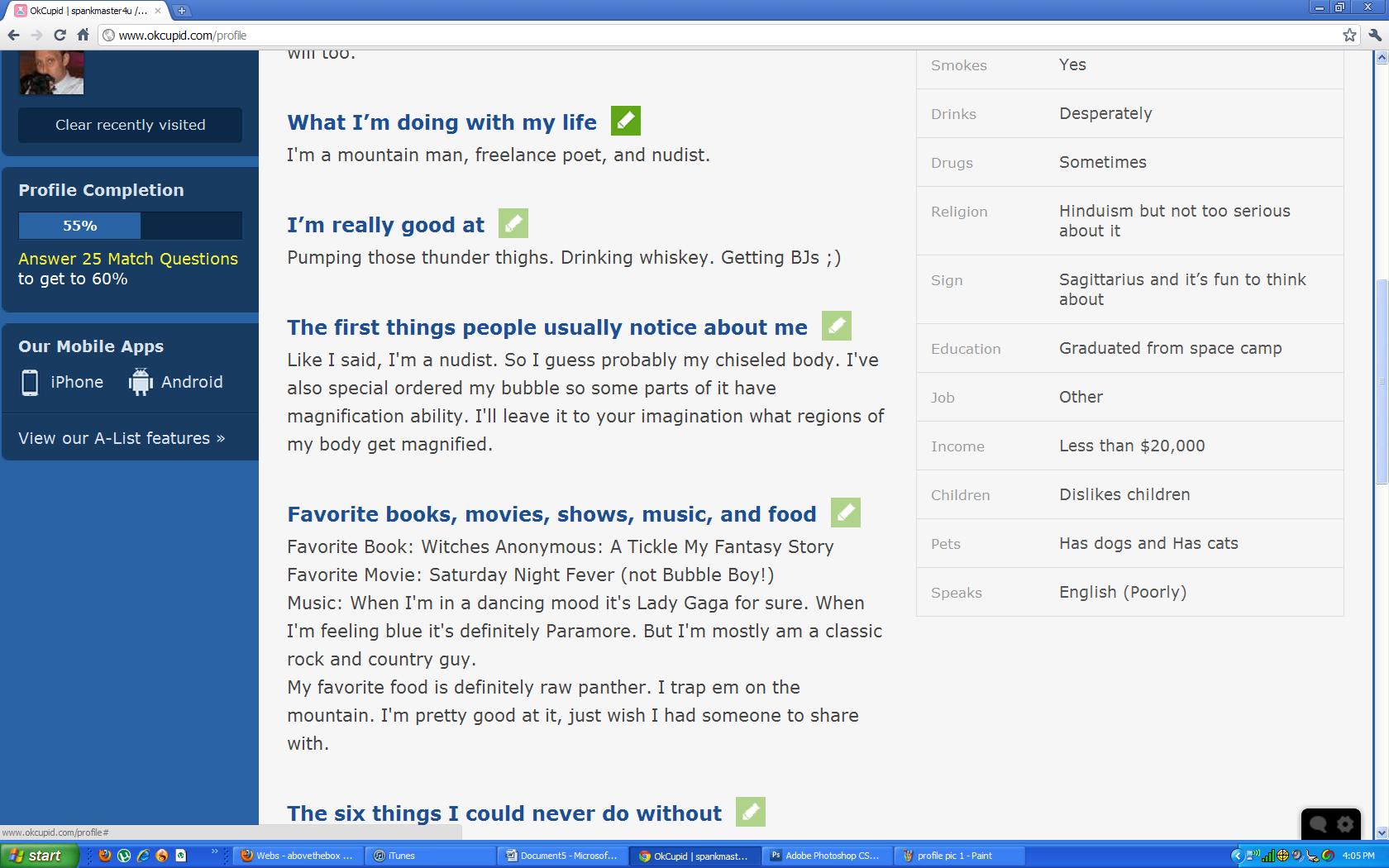Switch to the OkCupid browser tab
This screenshot has width=1389, height=868.
(x=83, y=12)
